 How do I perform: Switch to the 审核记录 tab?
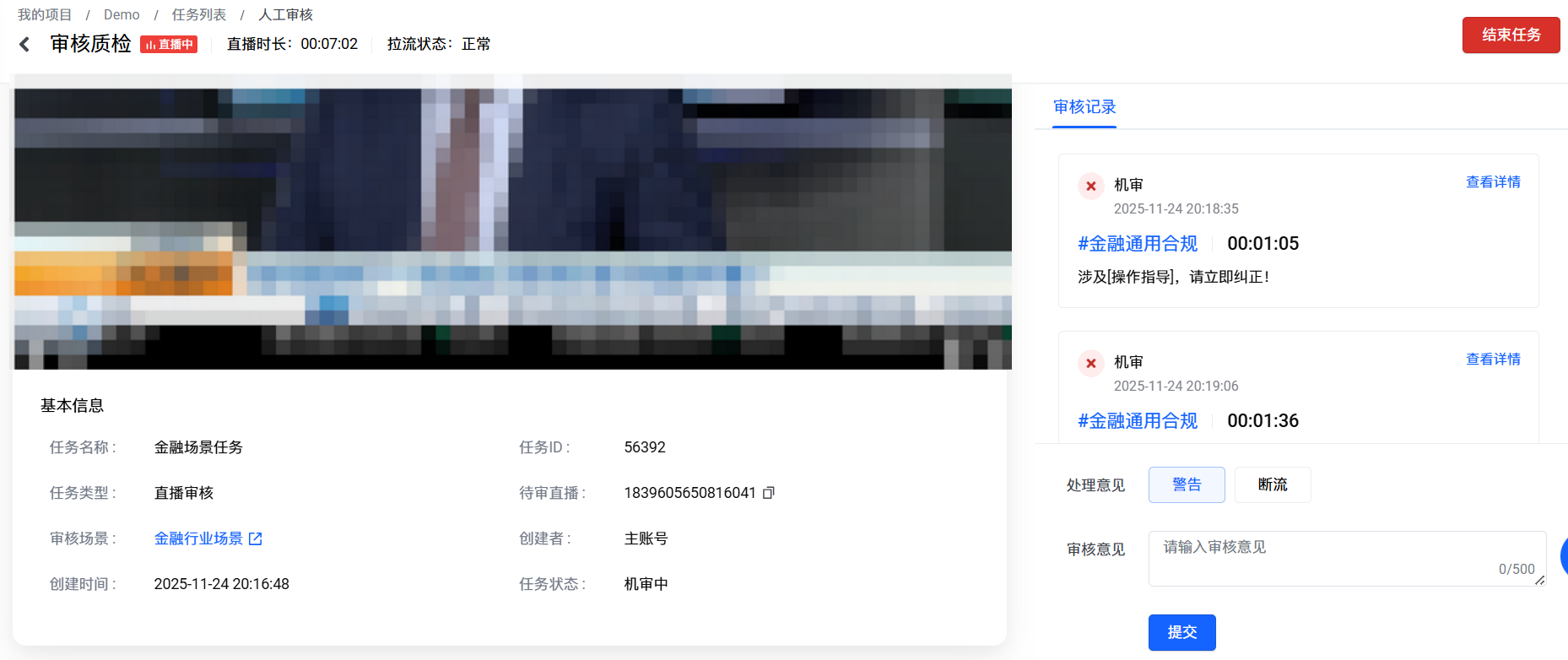[x=1084, y=107]
